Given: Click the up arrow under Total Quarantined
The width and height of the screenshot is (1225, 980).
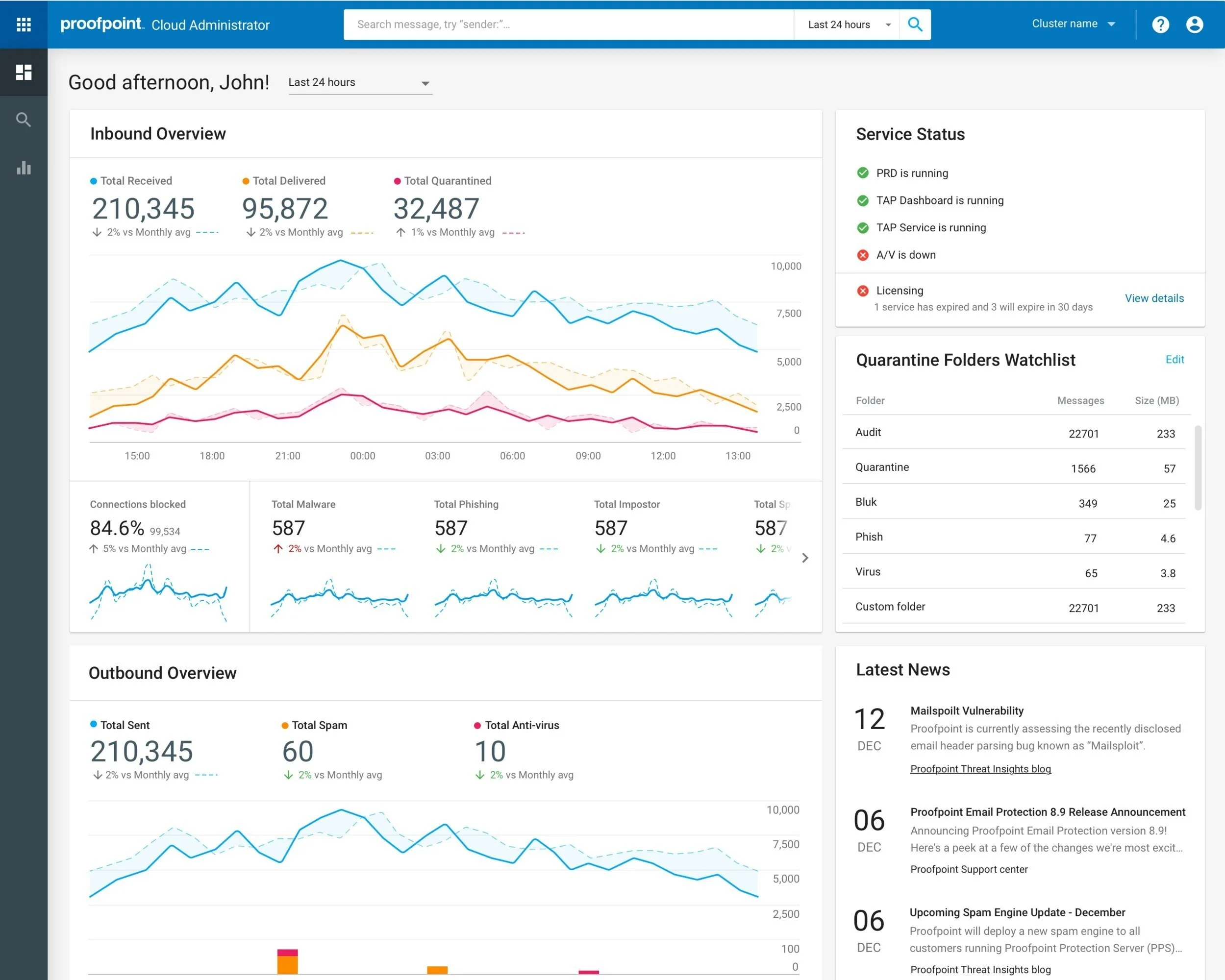Looking at the screenshot, I should pos(400,232).
